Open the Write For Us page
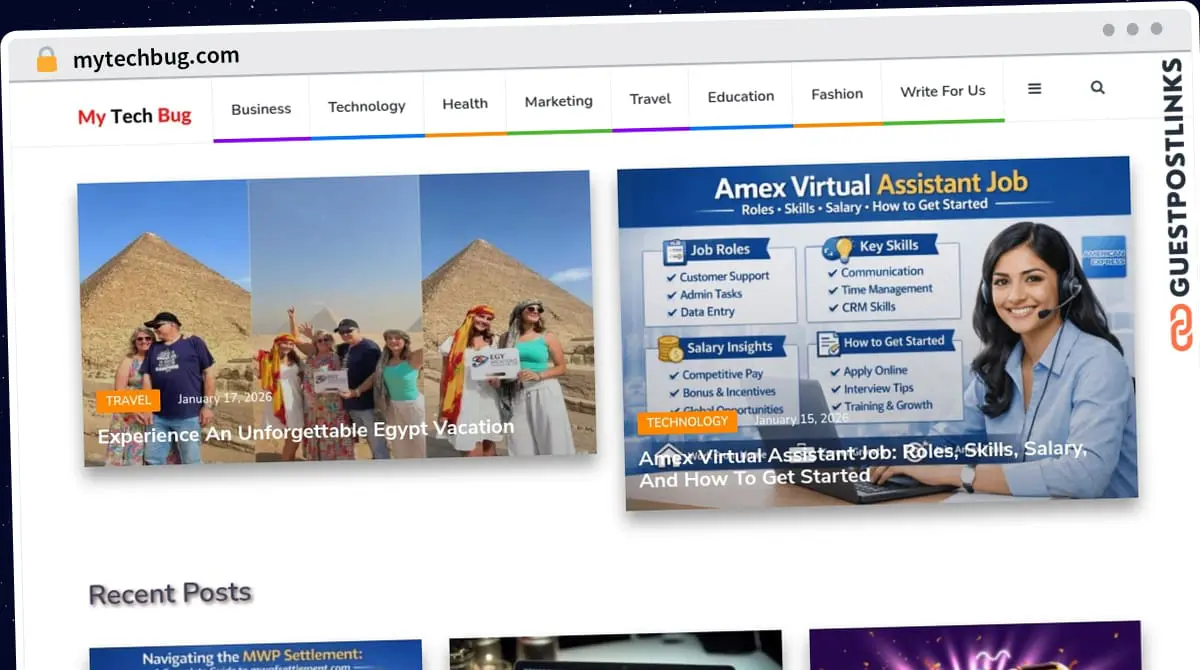This screenshot has width=1200, height=670. [x=943, y=91]
